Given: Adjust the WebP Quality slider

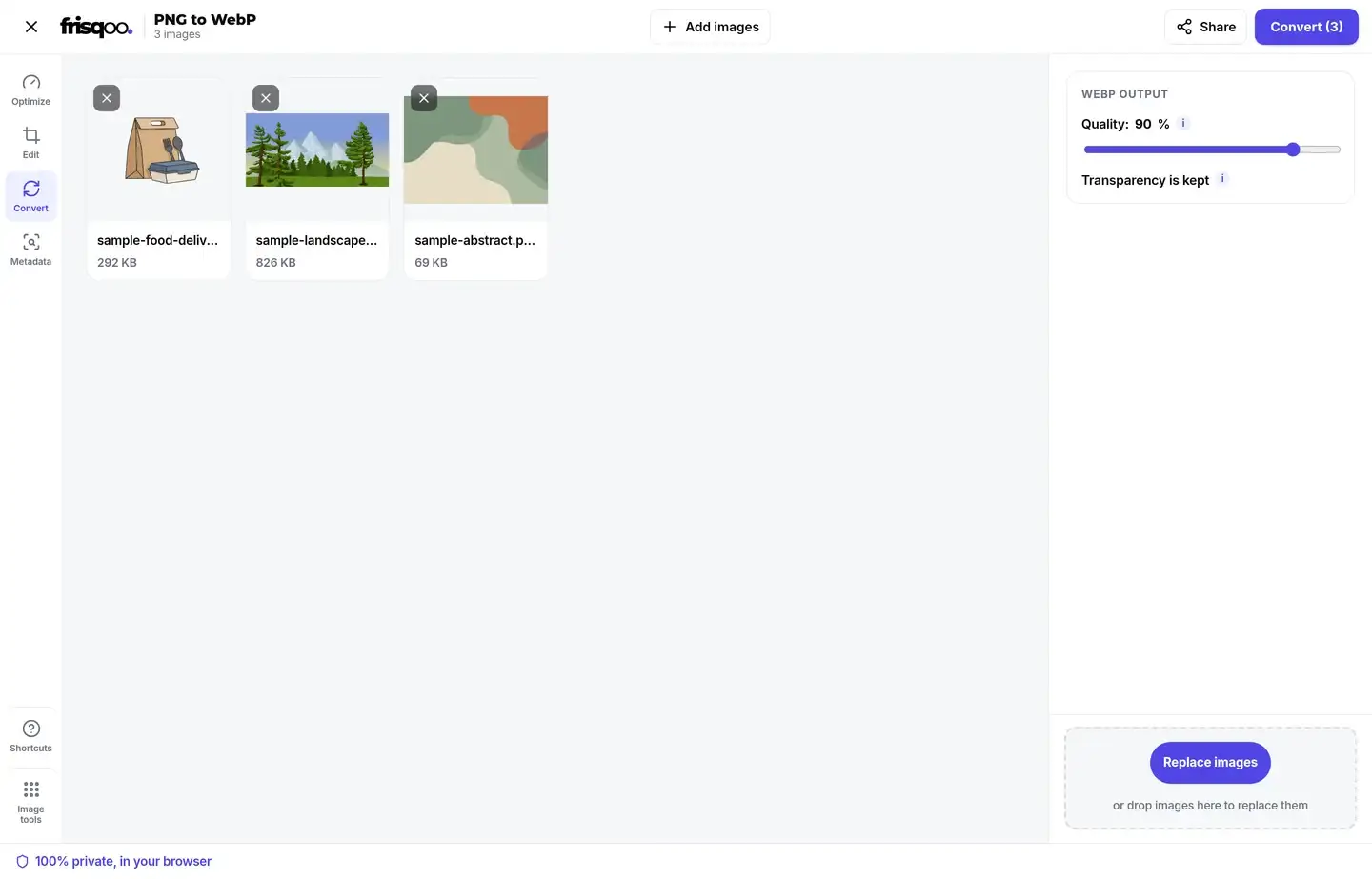Looking at the screenshot, I should pyautogui.click(x=1212, y=150).
